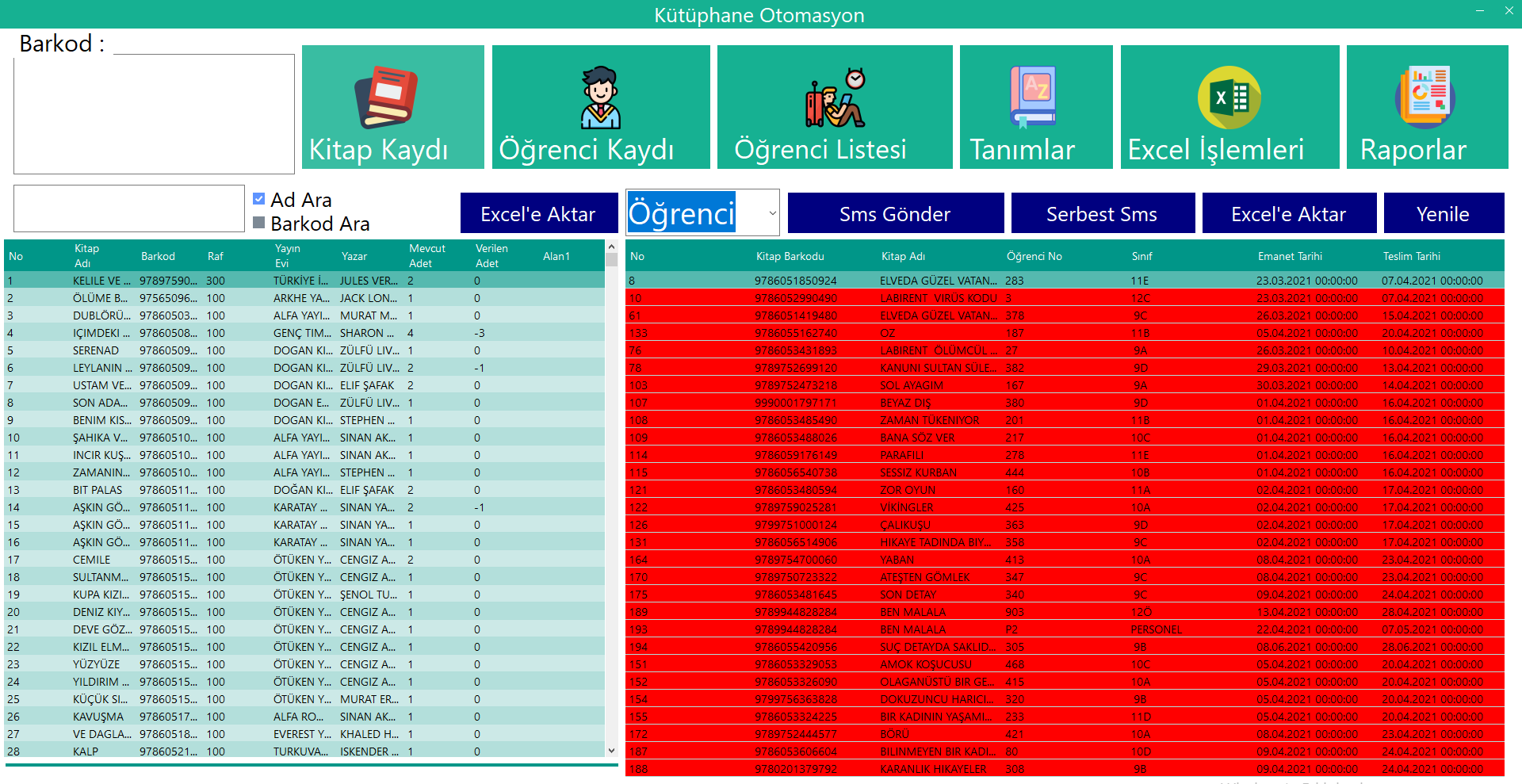Click the search text field
The width and height of the screenshot is (1522, 784).
tap(129, 208)
